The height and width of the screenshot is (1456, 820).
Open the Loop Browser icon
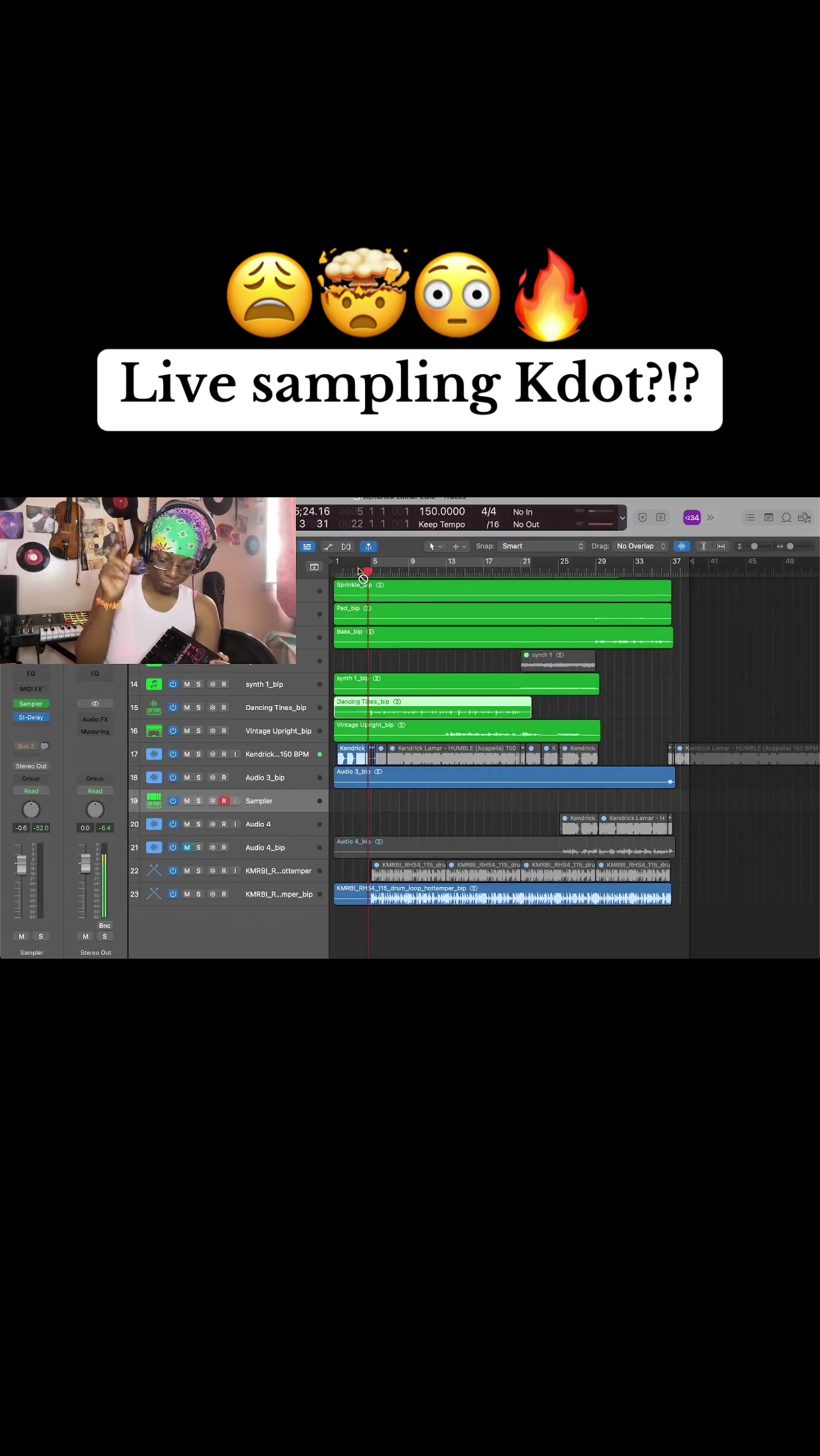[786, 518]
